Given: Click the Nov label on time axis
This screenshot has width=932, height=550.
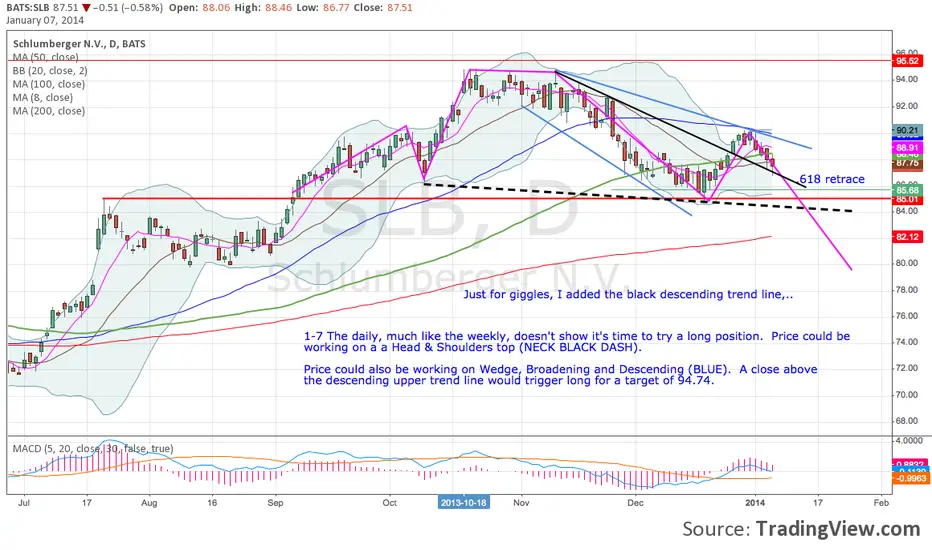Looking at the screenshot, I should [x=521, y=502].
